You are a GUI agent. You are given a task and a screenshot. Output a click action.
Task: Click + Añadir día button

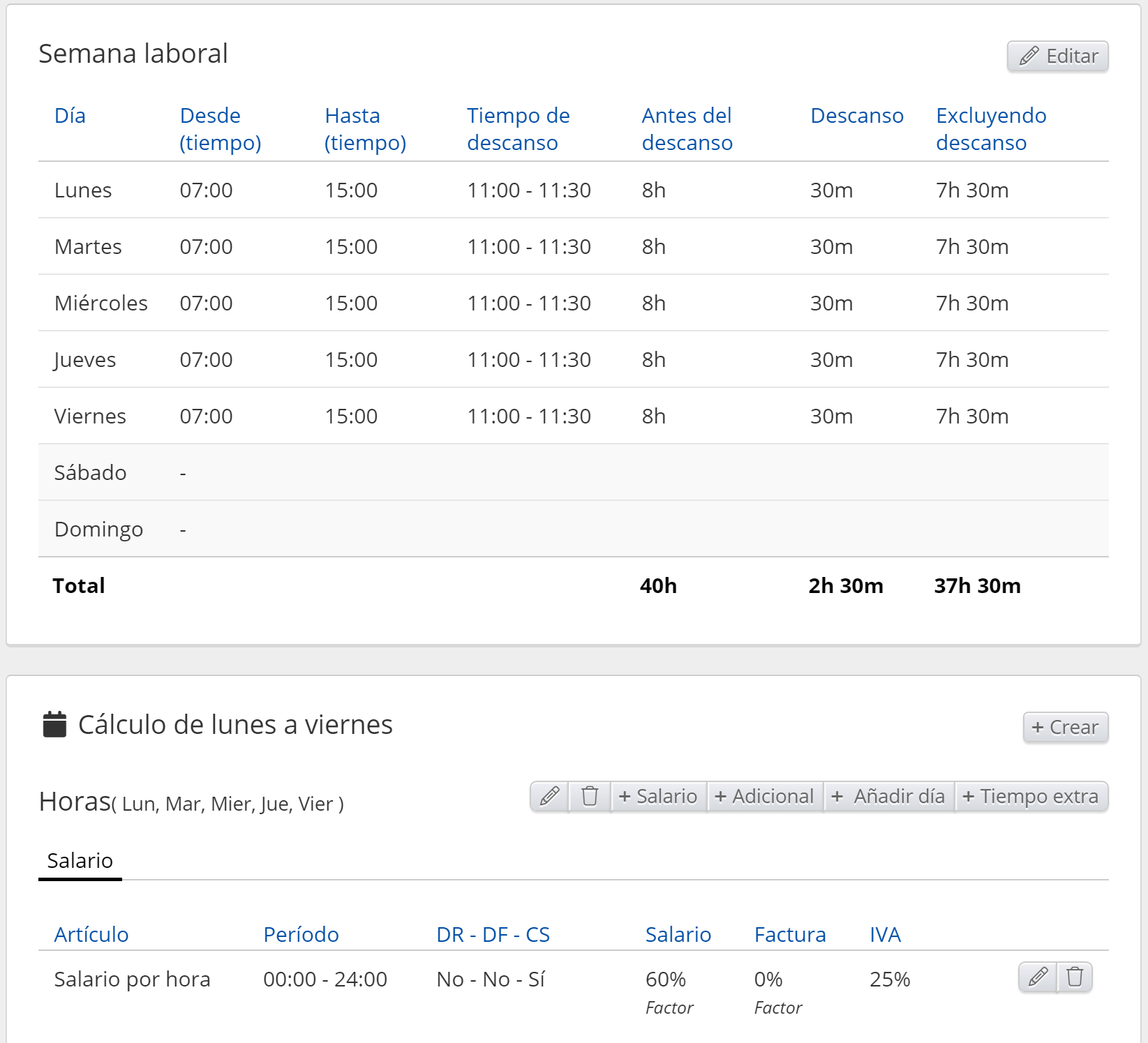[x=888, y=796]
